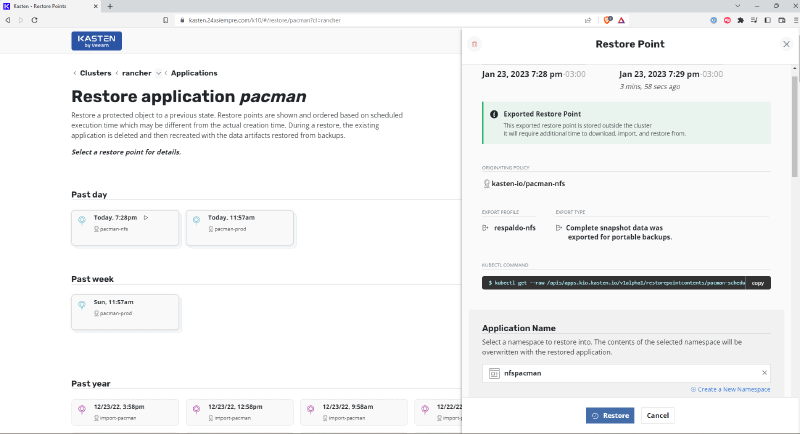The width and height of the screenshot is (800, 434).
Task: Click the browser back button
Action: 8,20
